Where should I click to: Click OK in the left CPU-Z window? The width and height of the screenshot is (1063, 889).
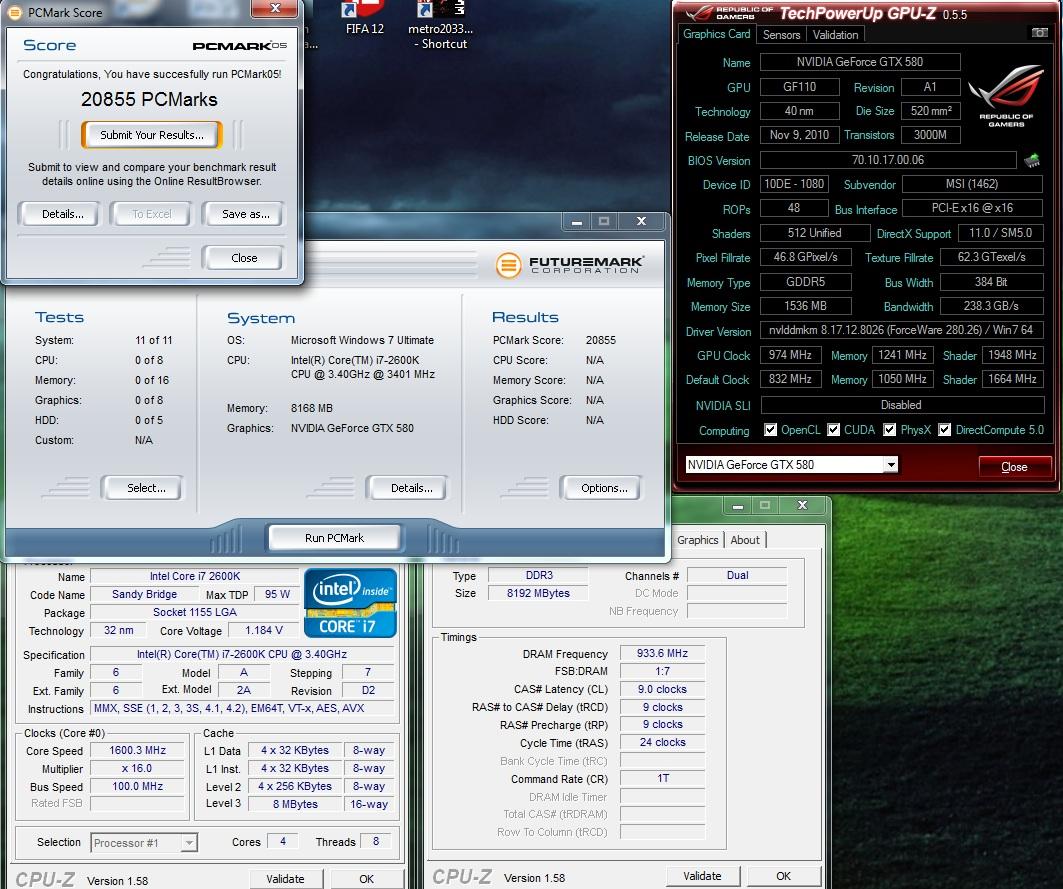click(367, 879)
